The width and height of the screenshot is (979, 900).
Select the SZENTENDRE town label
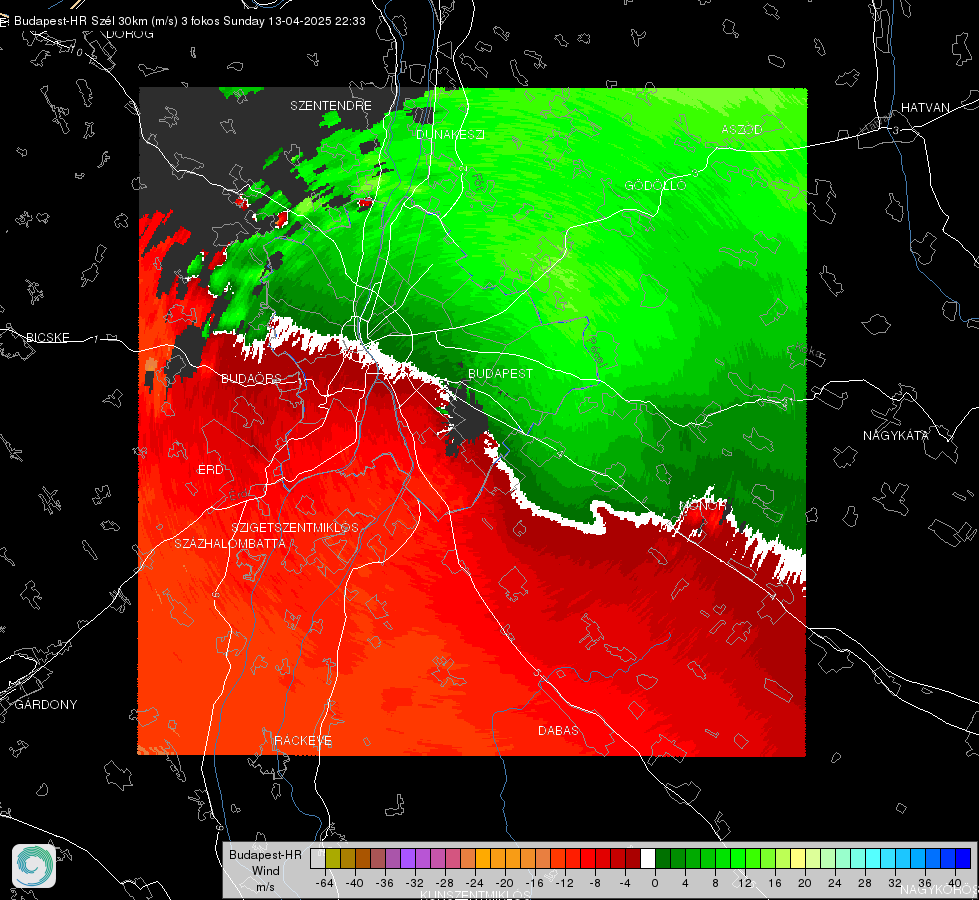(x=331, y=106)
